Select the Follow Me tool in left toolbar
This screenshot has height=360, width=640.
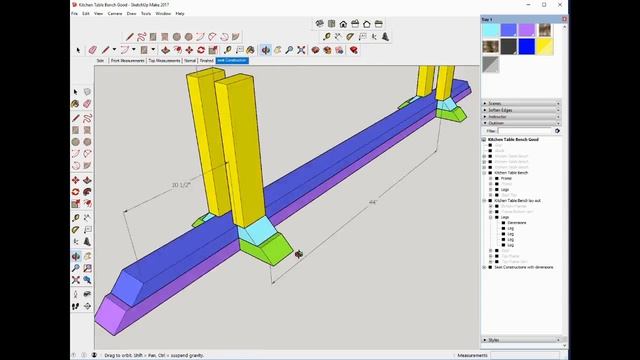(x=87, y=192)
